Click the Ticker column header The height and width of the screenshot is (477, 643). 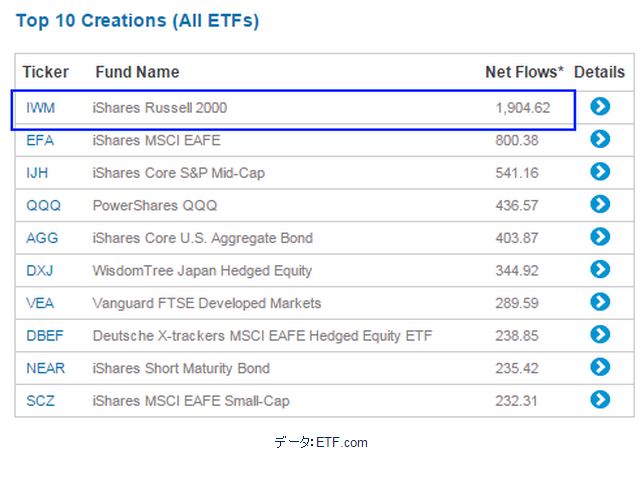click(46, 72)
